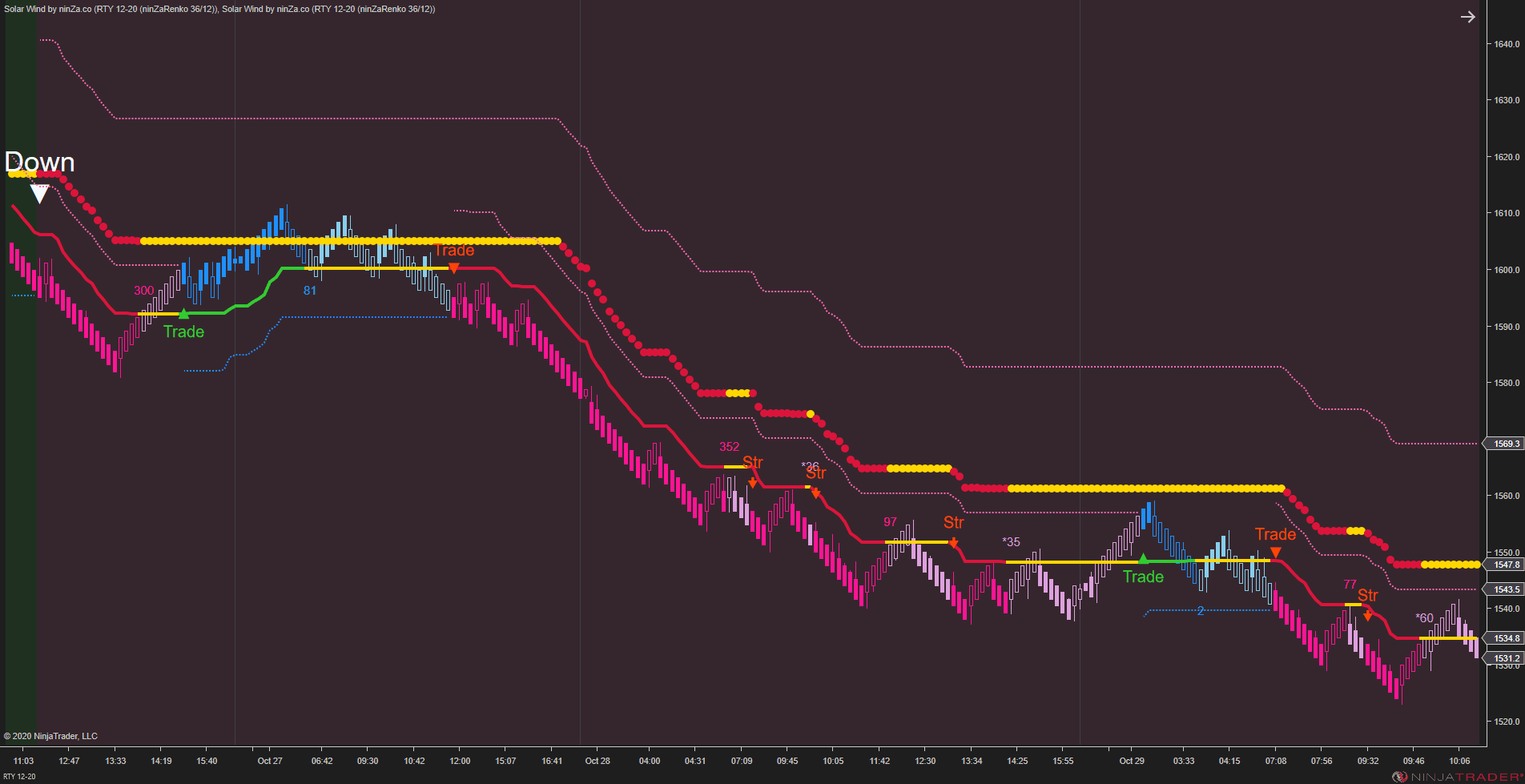Click the orange Str arrow near 352 label
Image resolution: width=1525 pixels, height=784 pixels.
tap(753, 482)
